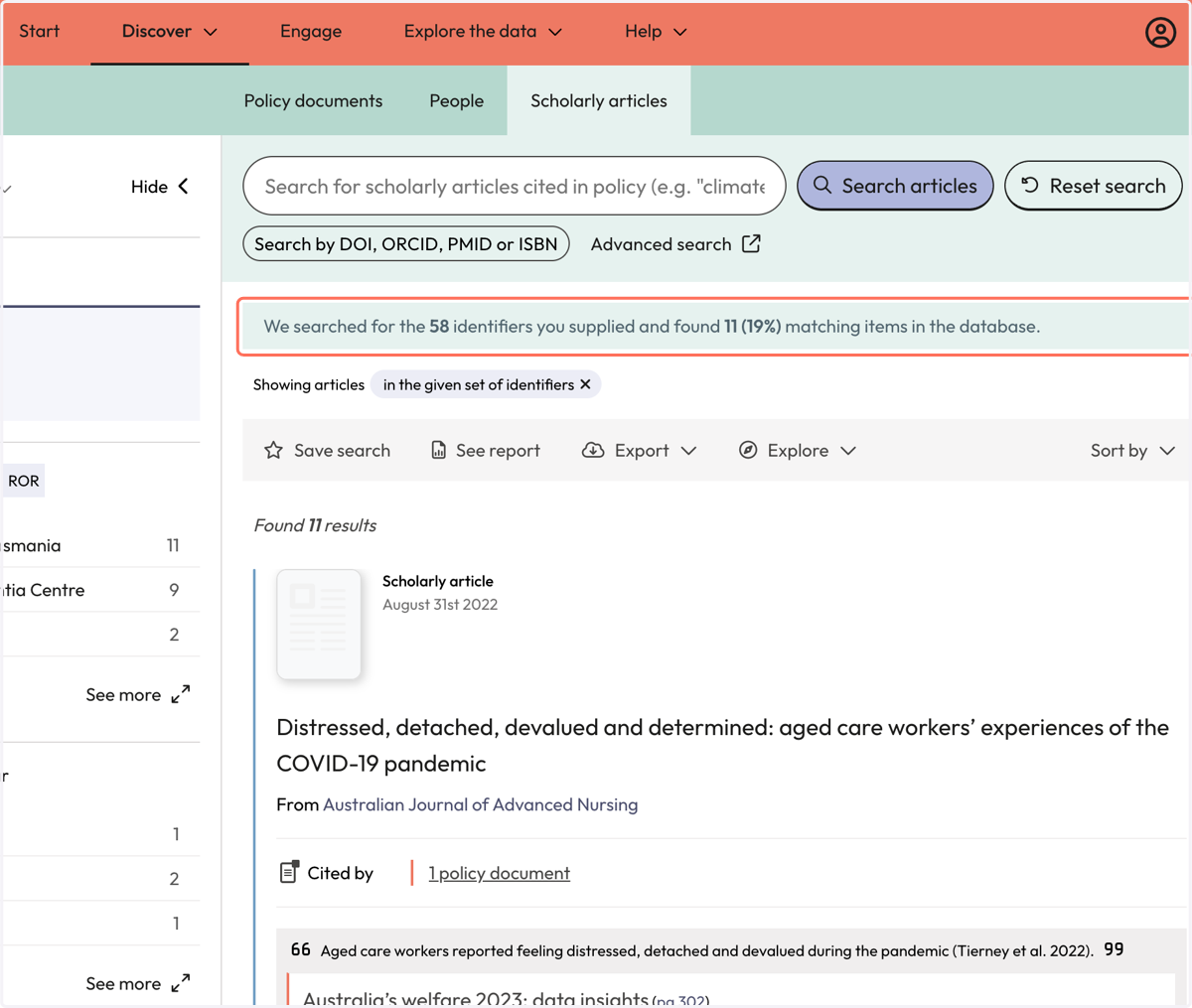Click the star icon next to Save search

[273, 450]
